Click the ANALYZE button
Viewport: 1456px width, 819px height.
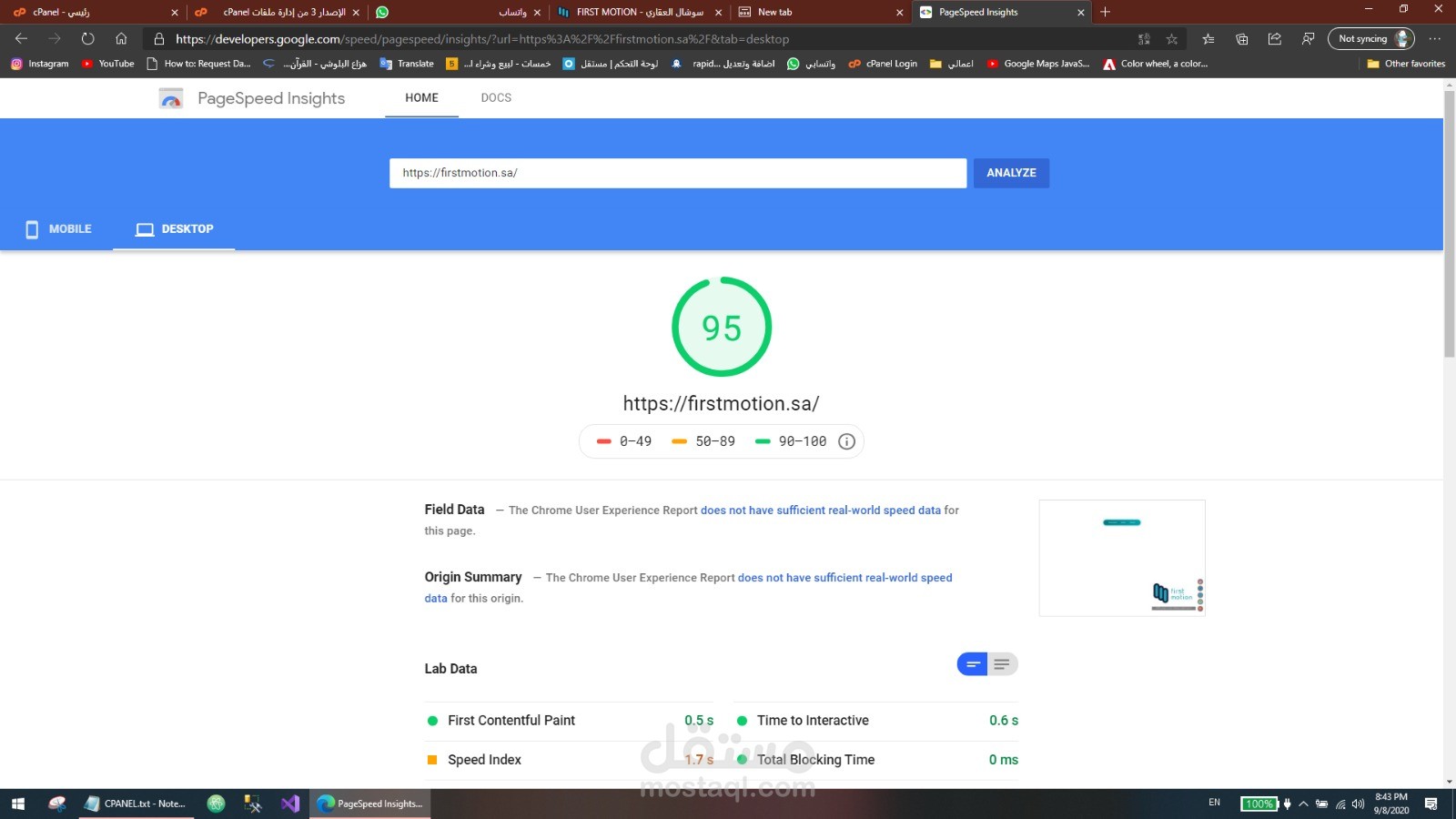(1011, 173)
